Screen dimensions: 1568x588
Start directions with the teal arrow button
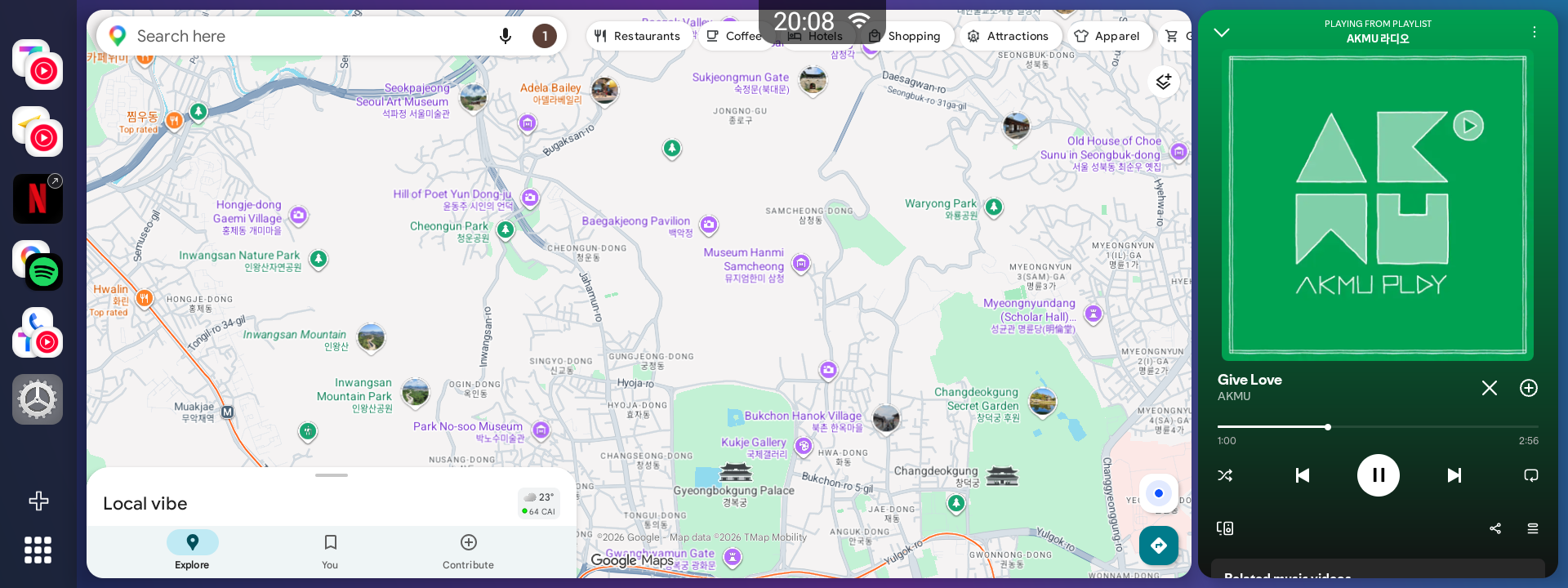[1159, 546]
